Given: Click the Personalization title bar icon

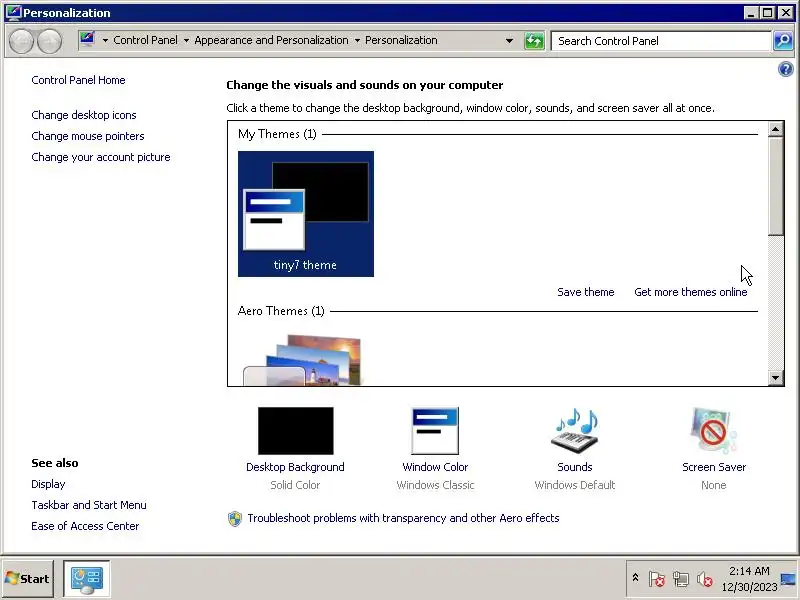Looking at the screenshot, I should point(14,12).
